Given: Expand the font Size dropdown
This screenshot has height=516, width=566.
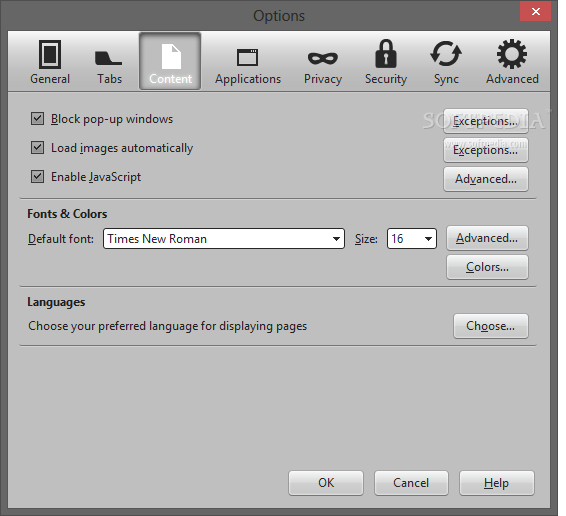Looking at the screenshot, I should pos(412,239).
